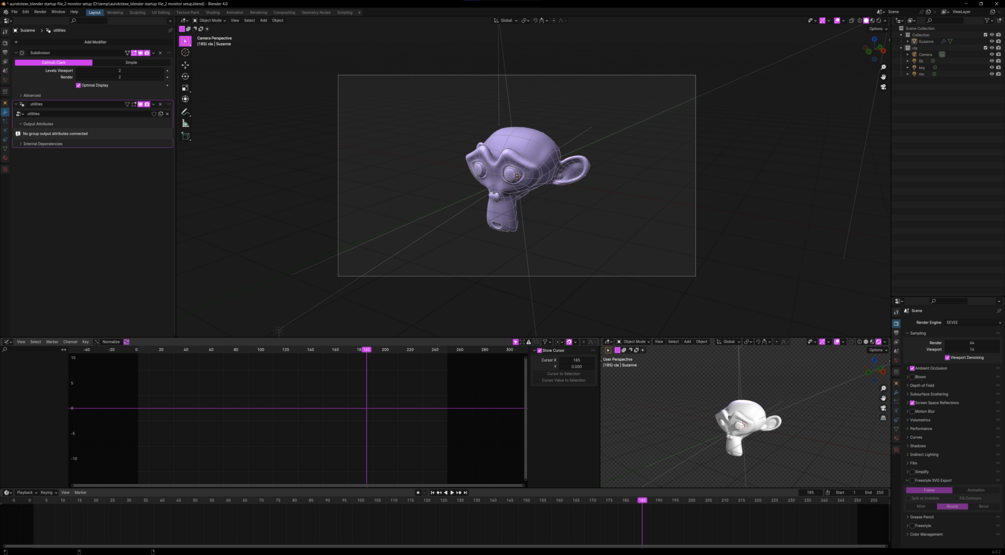Viewport: 1005px width, 555px height.
Task: Select Simple subdivision type
Action: pos(131,62)
